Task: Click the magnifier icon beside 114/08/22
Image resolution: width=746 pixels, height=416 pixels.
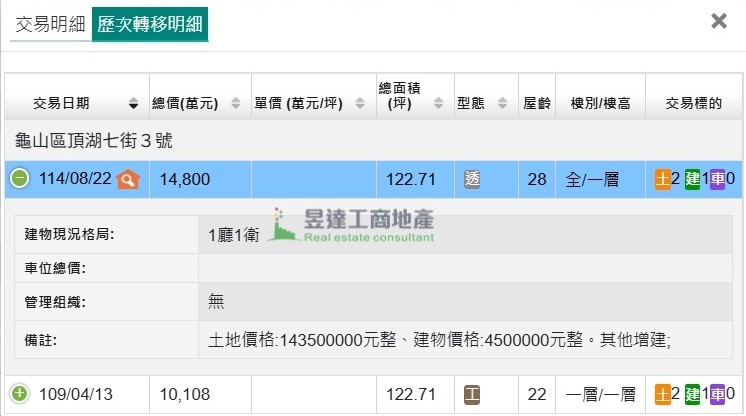Action: point(127,180)
